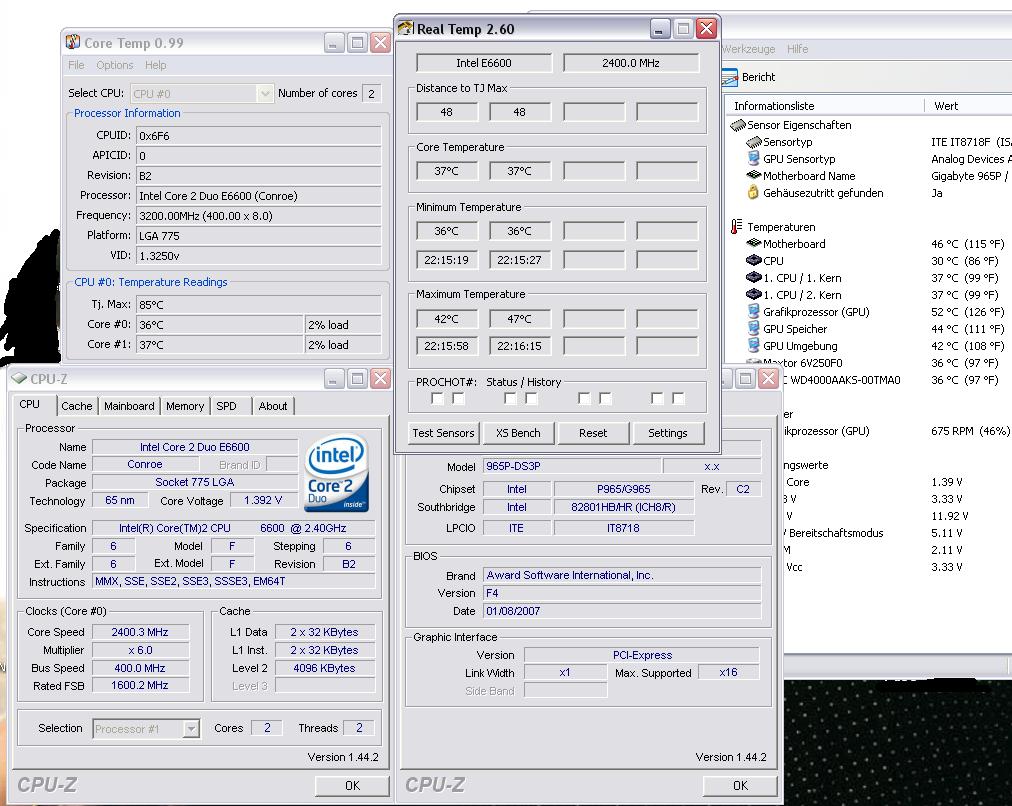
Task: Open Real Temp Settings
Action: point(668,433)
